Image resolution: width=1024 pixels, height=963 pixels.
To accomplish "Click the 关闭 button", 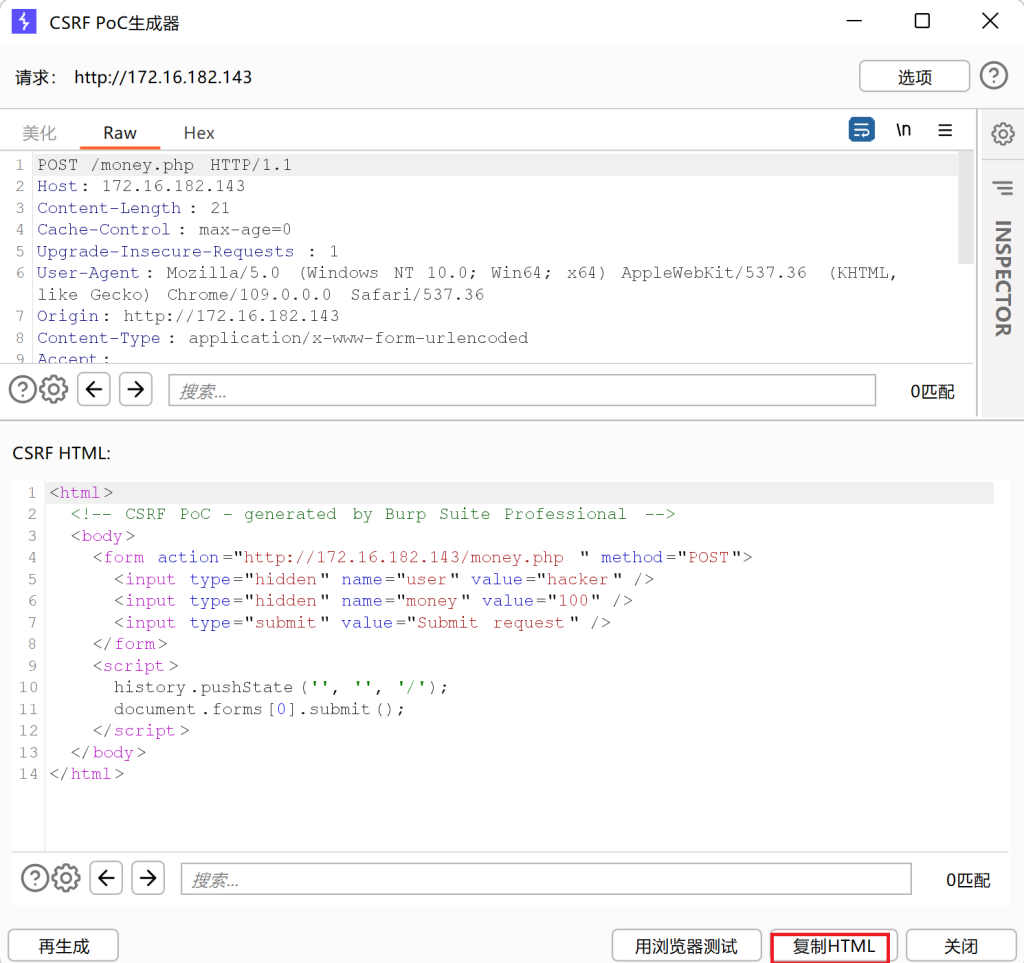I will (961, 945).
